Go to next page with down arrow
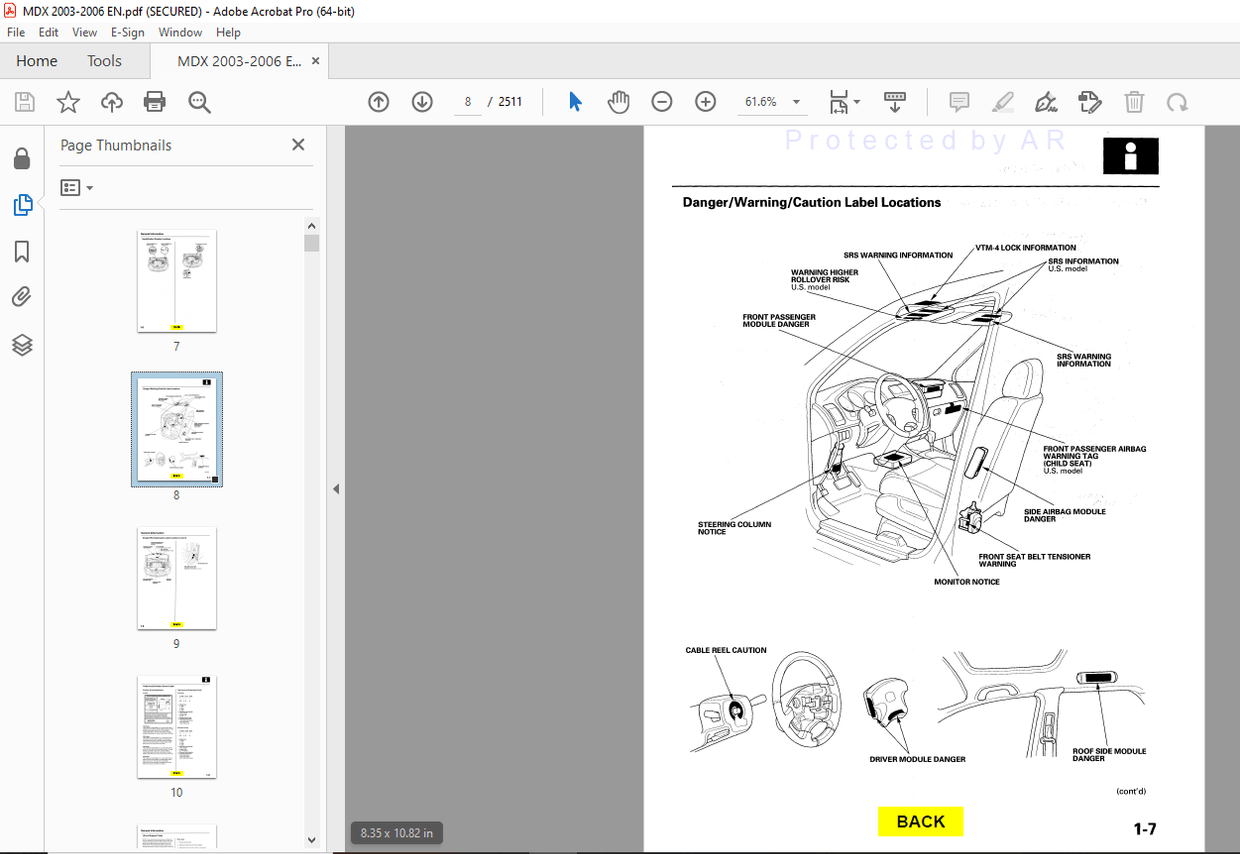 [x=422, y=102]
